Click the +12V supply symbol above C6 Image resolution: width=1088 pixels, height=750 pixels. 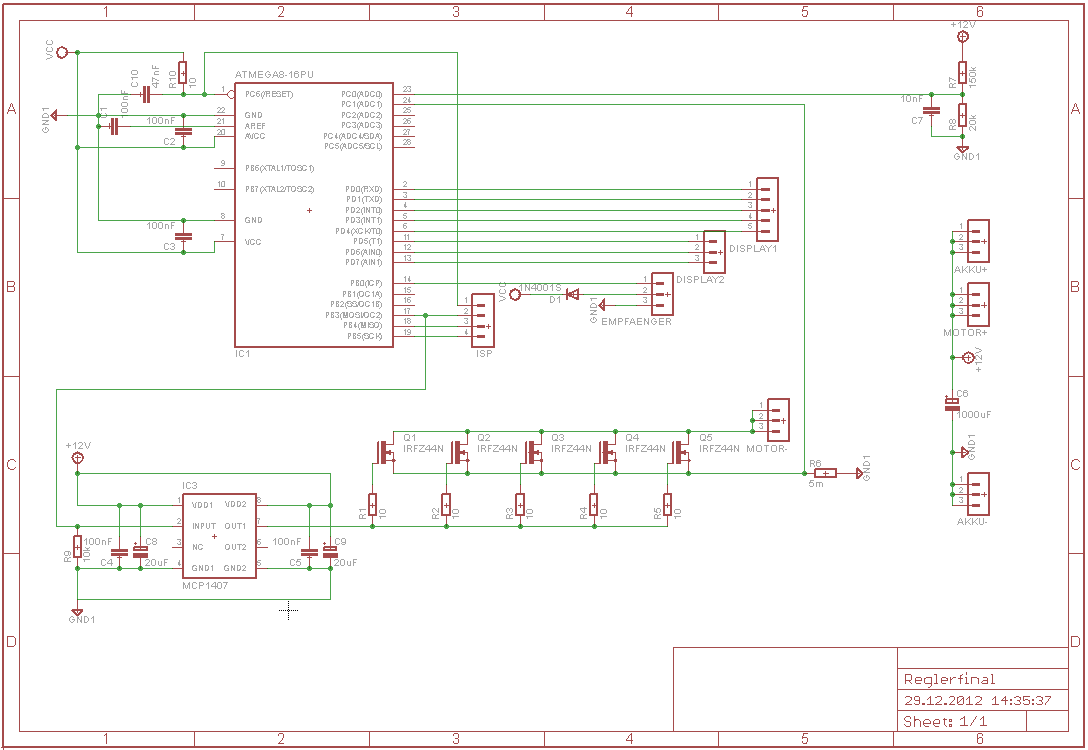(968, 358)
